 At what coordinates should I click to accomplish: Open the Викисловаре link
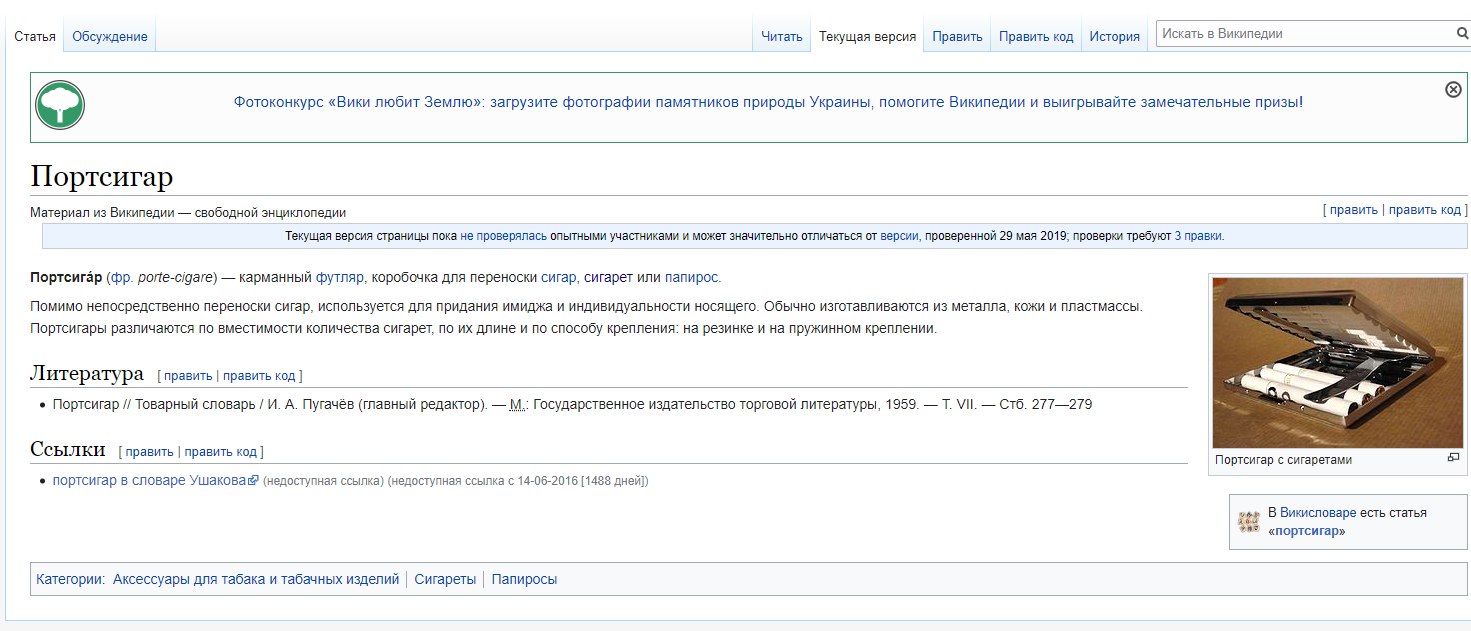(1318, 512)
